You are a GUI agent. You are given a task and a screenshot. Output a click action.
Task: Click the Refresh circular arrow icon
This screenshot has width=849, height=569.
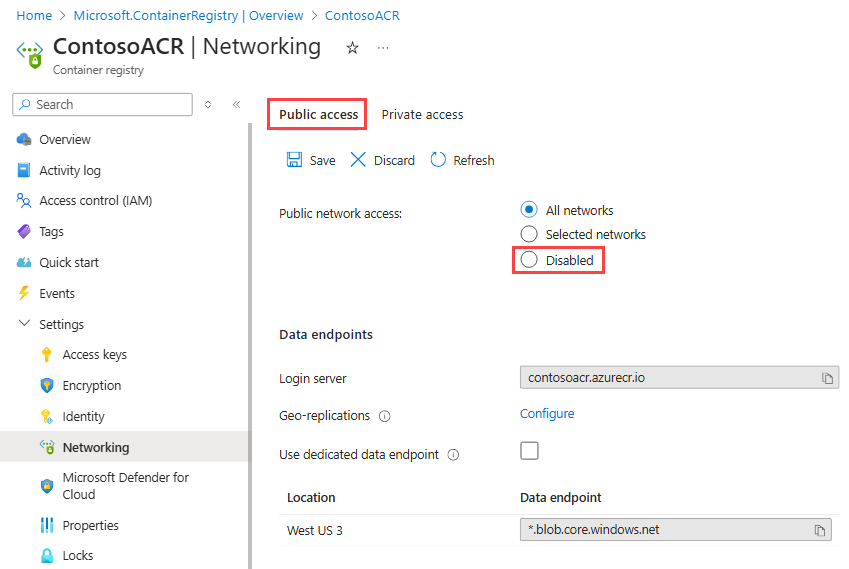coord(438,160)
